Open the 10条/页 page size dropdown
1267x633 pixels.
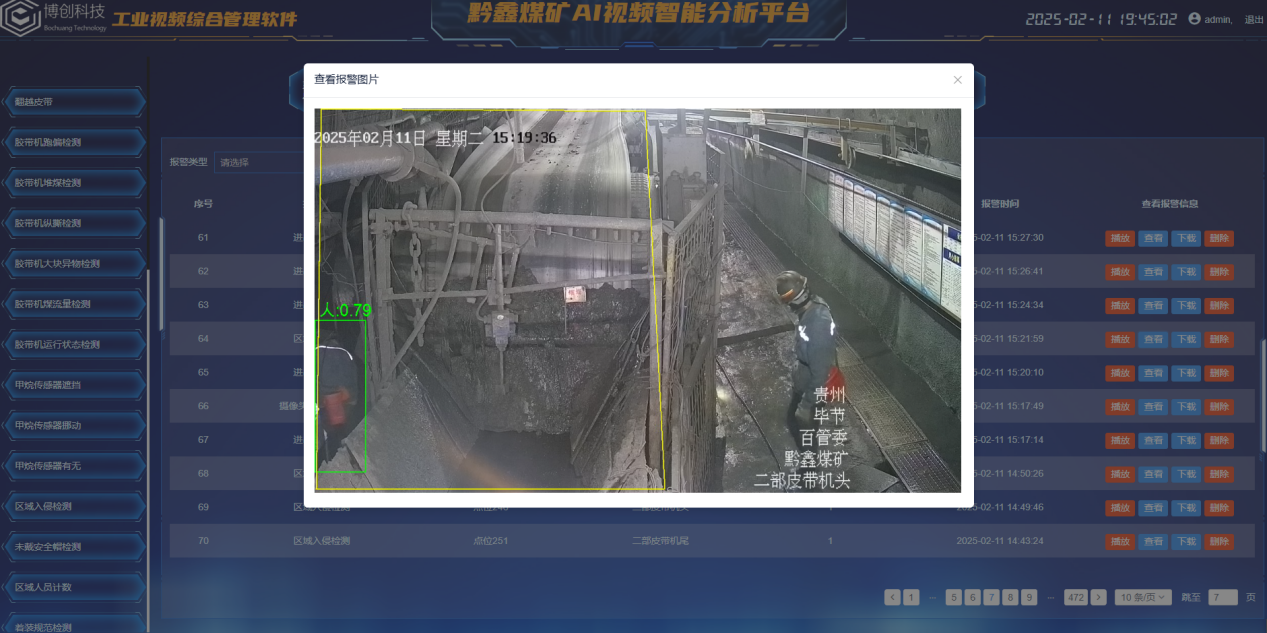click(x=1143, y=597)
